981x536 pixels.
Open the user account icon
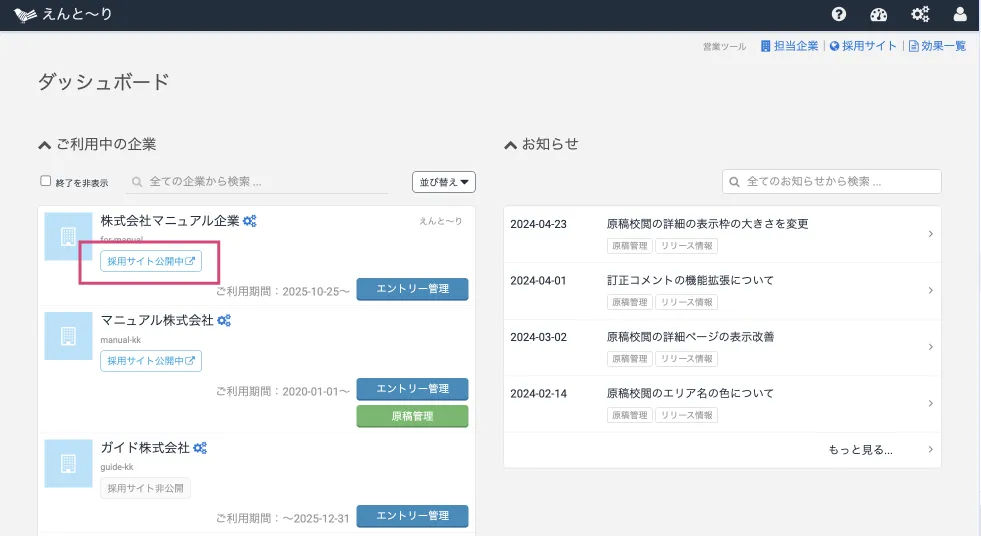(x=960, y=14)
